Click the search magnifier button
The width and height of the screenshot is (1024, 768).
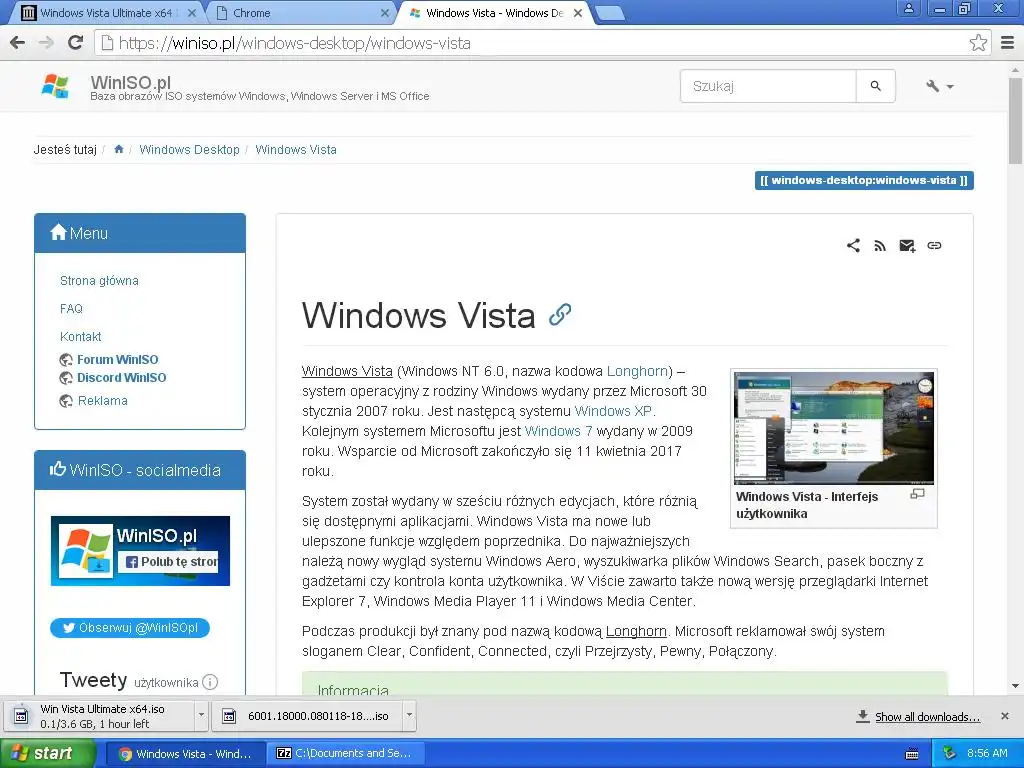875,86
